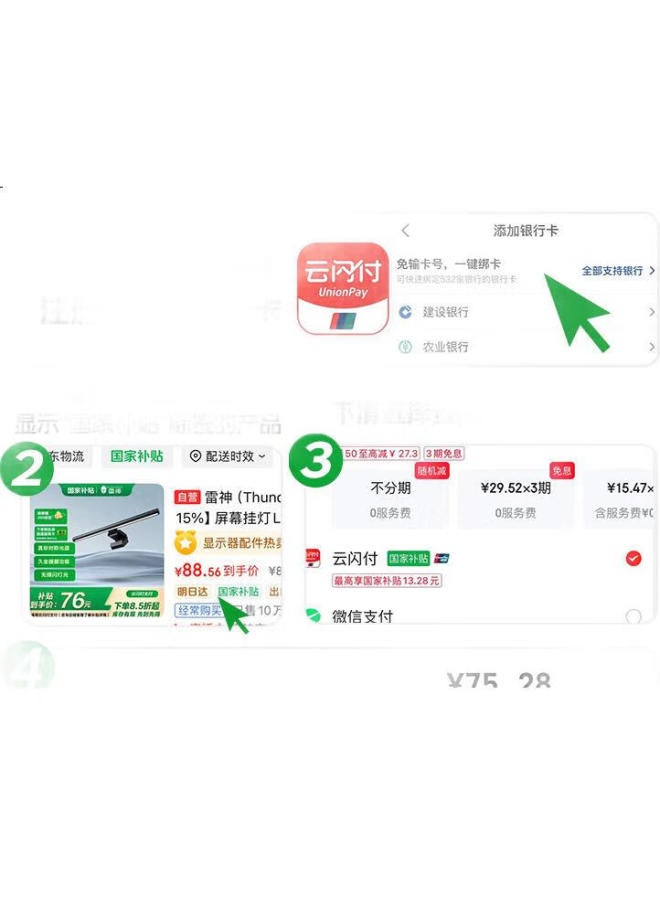Viewport: 660px width, 900px height.
Task: Open the screen light bar product thumbnail
Action: [x=97, y=550]
